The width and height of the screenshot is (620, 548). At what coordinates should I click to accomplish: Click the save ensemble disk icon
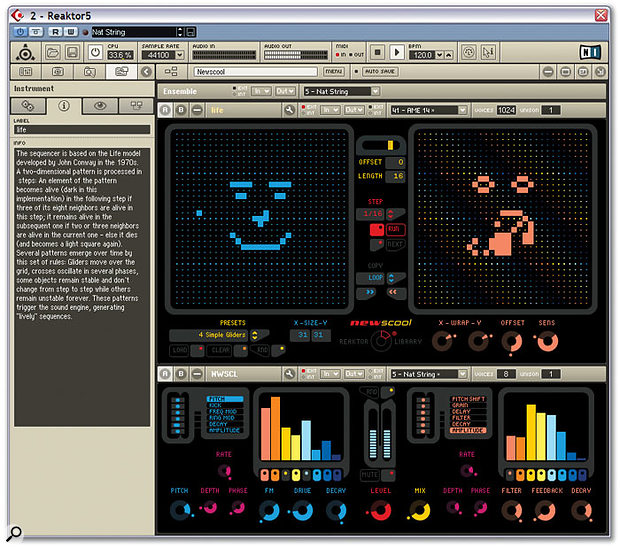(x=72, y=52)
